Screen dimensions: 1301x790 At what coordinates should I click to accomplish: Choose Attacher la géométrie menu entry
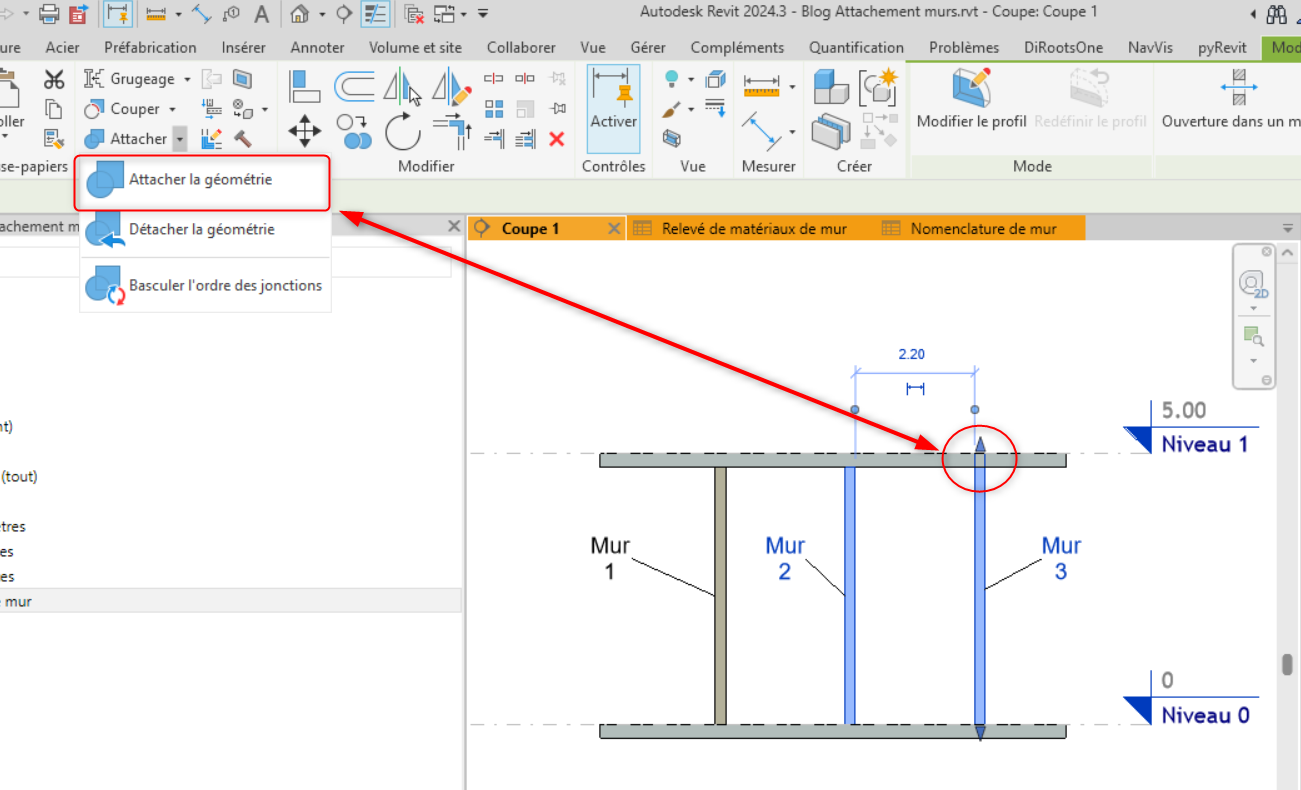204,182
